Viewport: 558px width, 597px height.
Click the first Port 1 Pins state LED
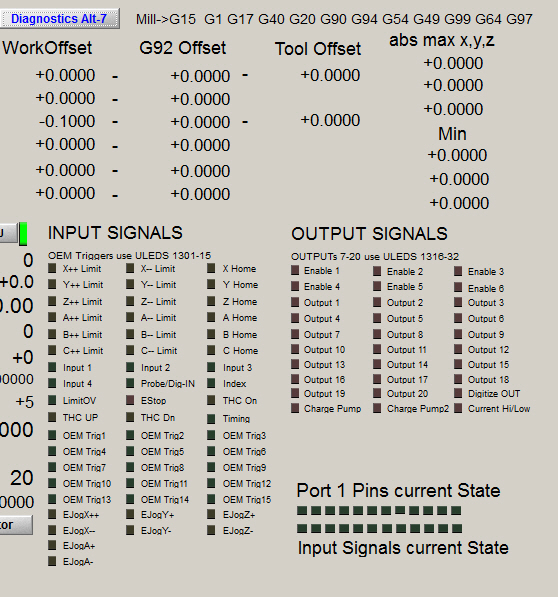click(302, 510)
